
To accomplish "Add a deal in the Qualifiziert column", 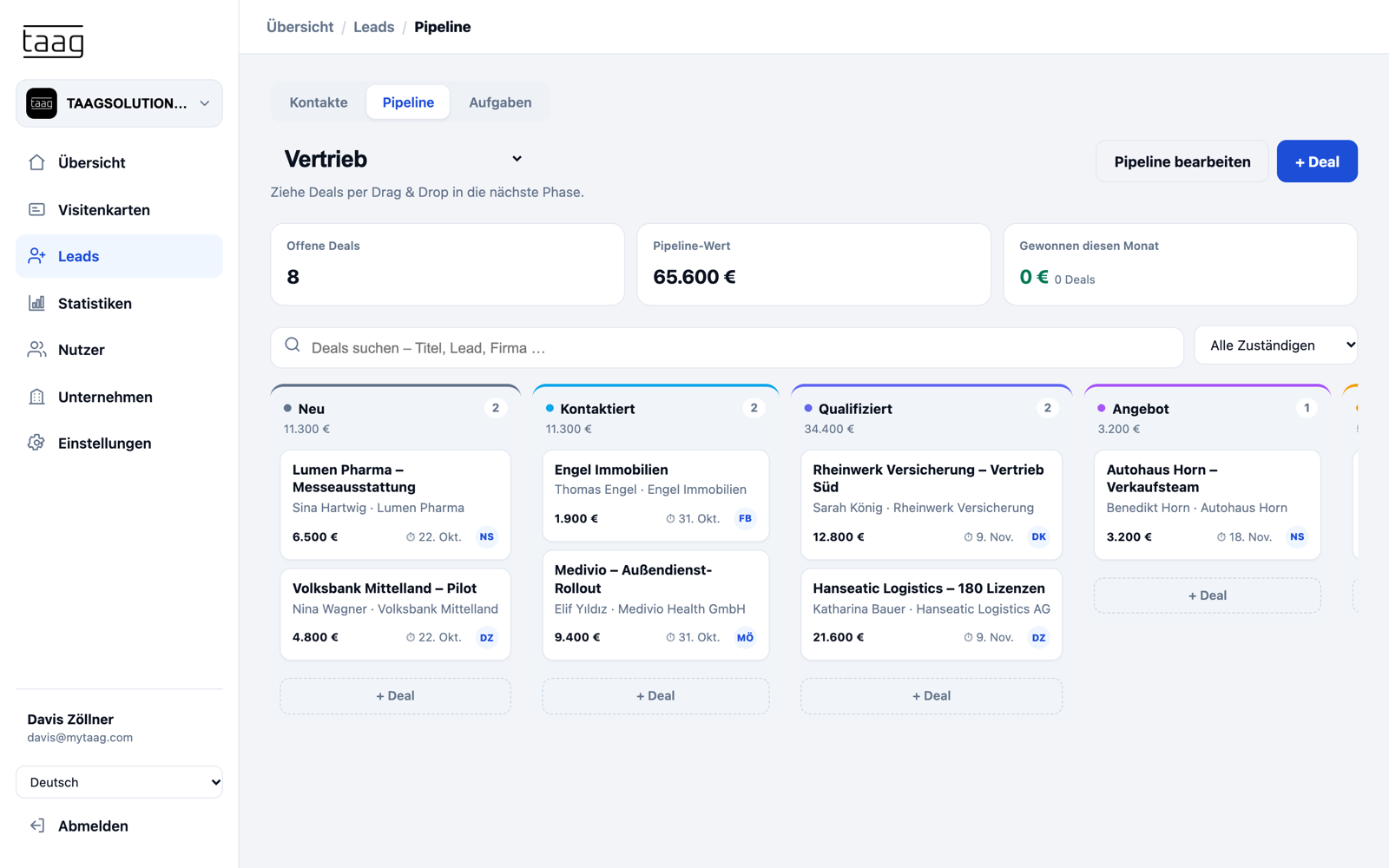I will click(x=931, y=696).
